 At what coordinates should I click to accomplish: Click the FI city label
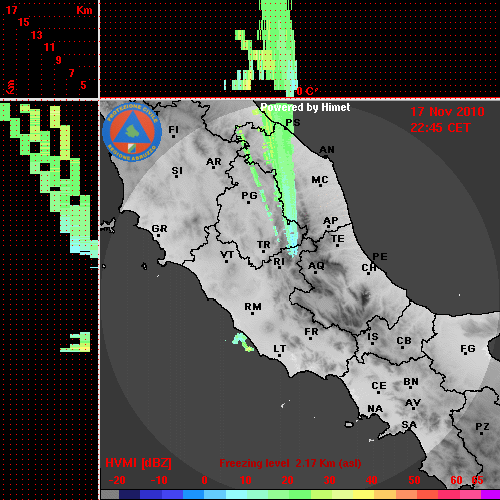click(x=173, y=129)
